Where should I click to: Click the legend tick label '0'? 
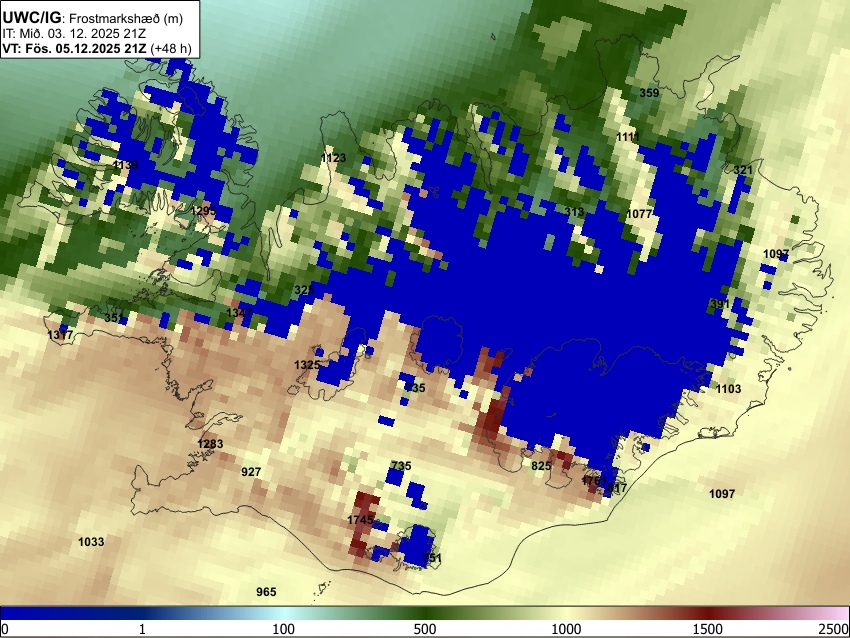tap(5, 629)
